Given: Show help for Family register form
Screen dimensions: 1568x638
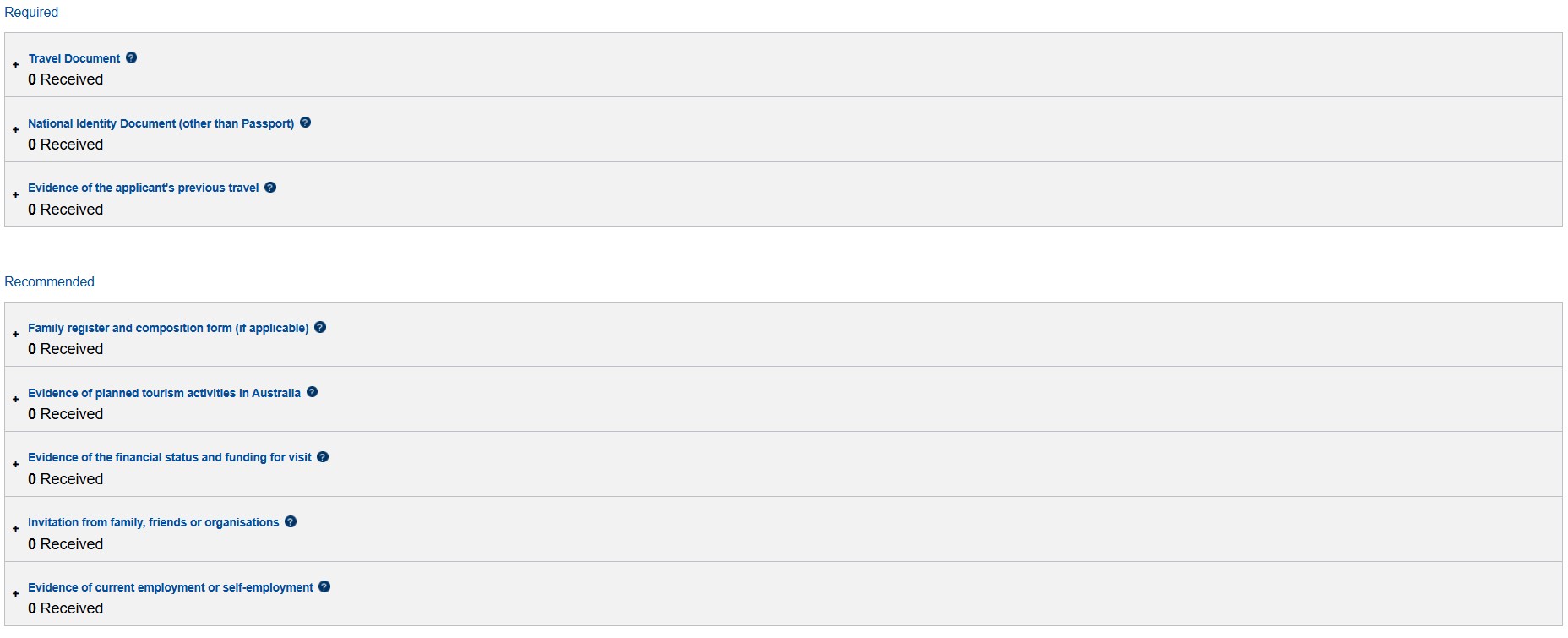Looking at the screenshot, I should (x=320, y=328).
